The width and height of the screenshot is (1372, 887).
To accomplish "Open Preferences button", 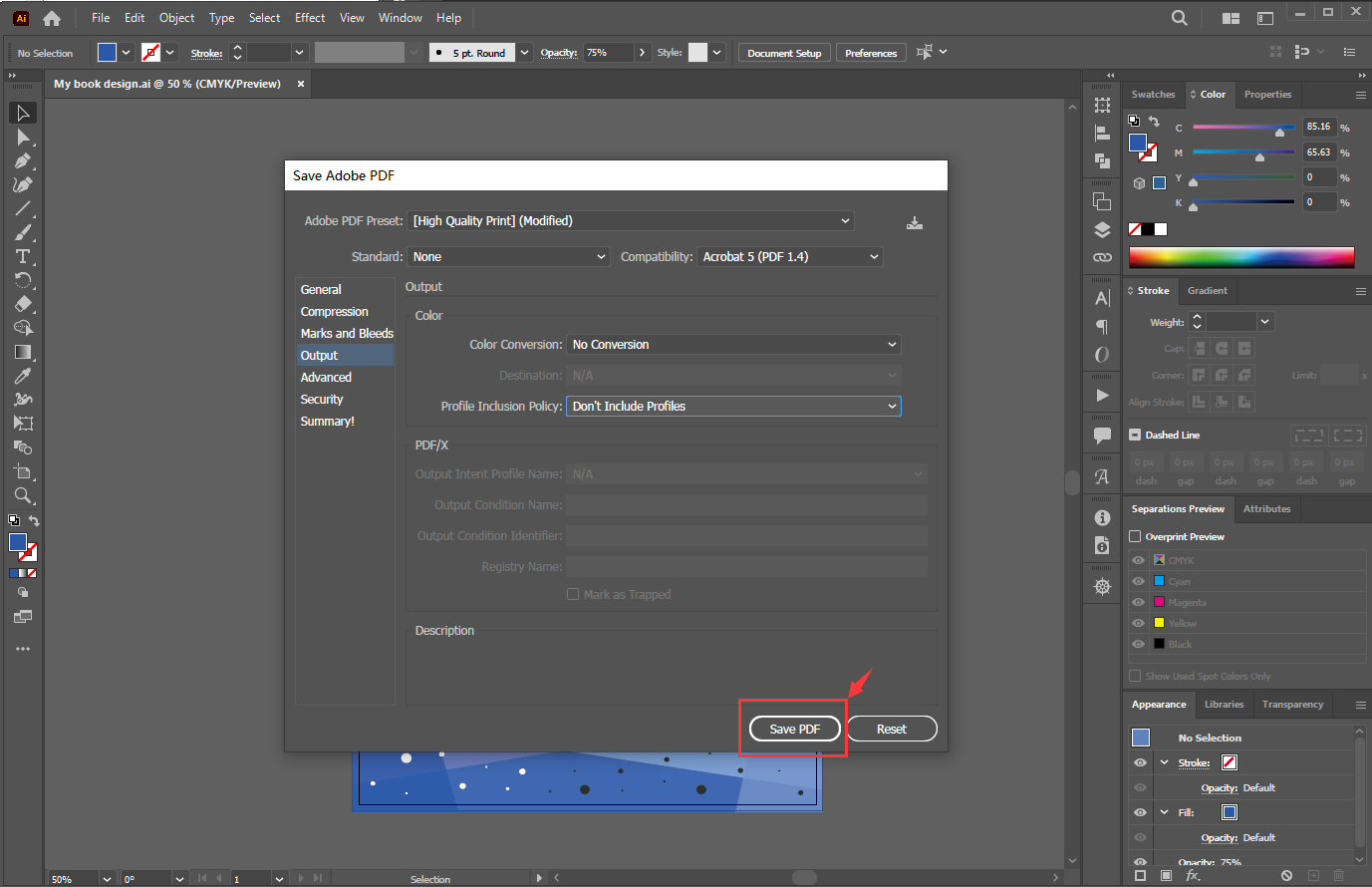I will tap(871, 53).
